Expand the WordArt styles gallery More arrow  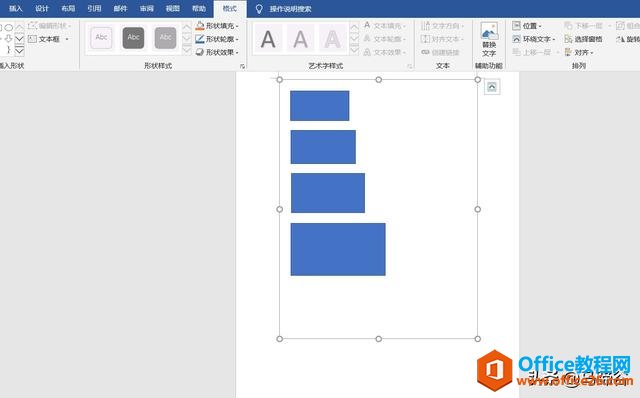(x=354, y=50)
